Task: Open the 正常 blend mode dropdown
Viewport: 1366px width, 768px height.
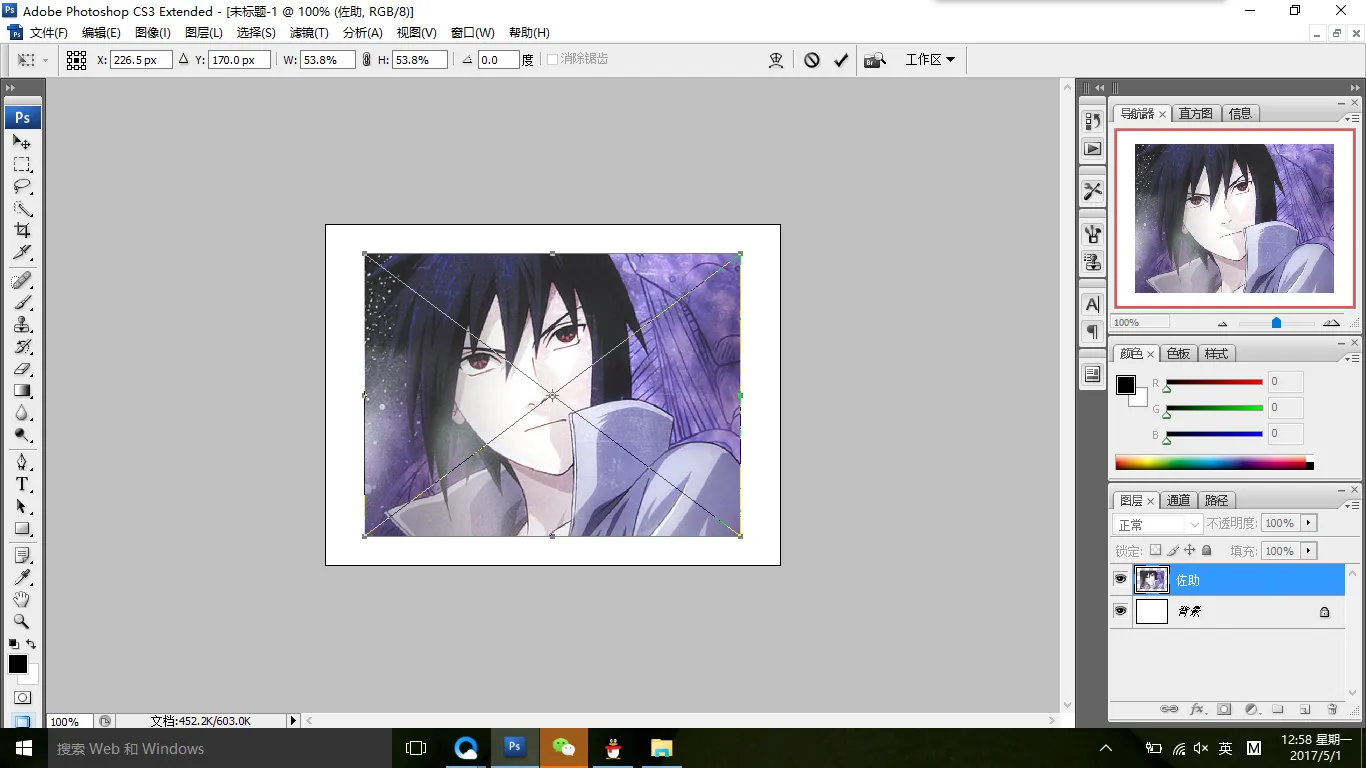Action: 1158,524
